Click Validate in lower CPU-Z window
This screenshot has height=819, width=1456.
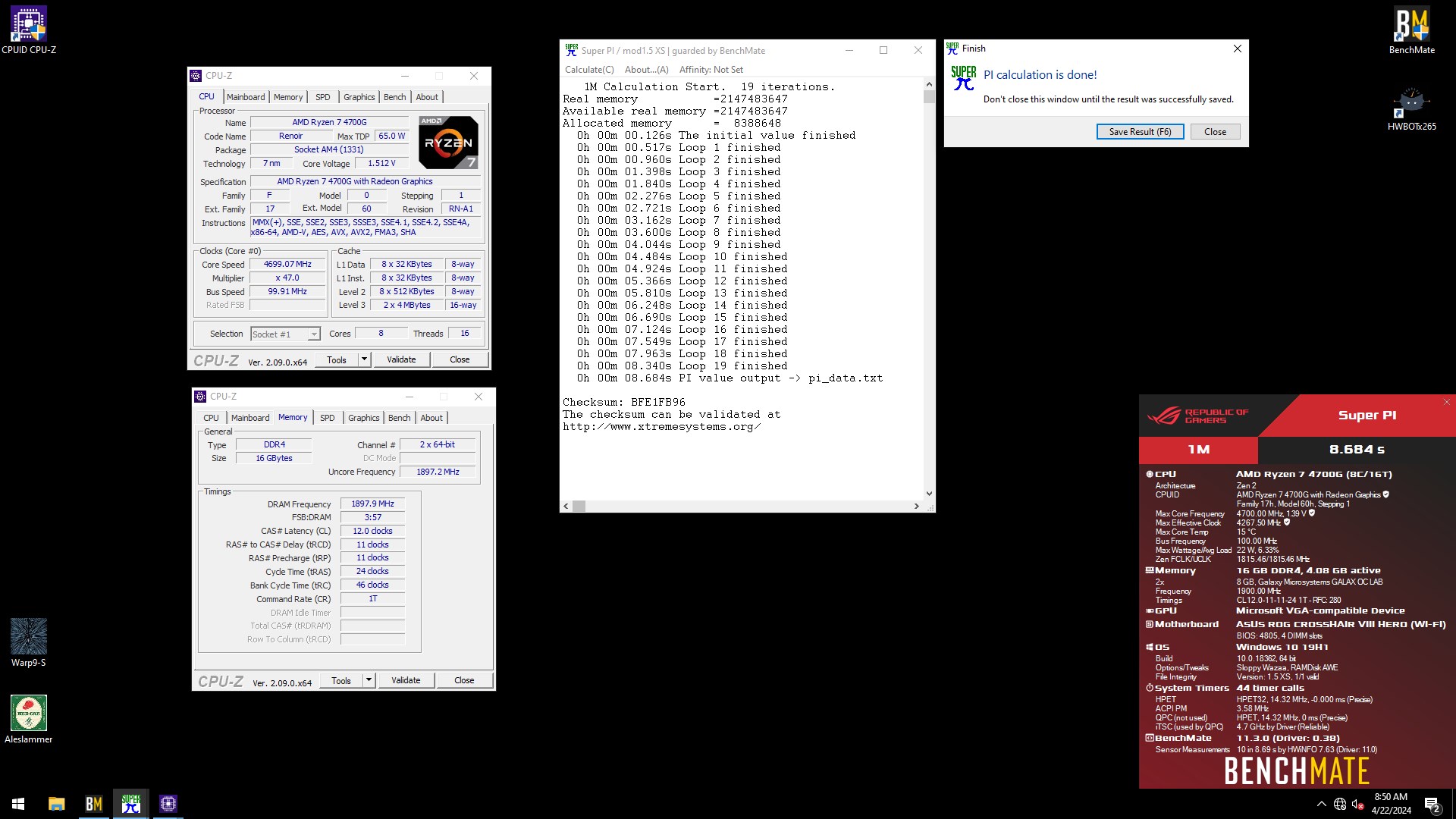click(406, 680)
